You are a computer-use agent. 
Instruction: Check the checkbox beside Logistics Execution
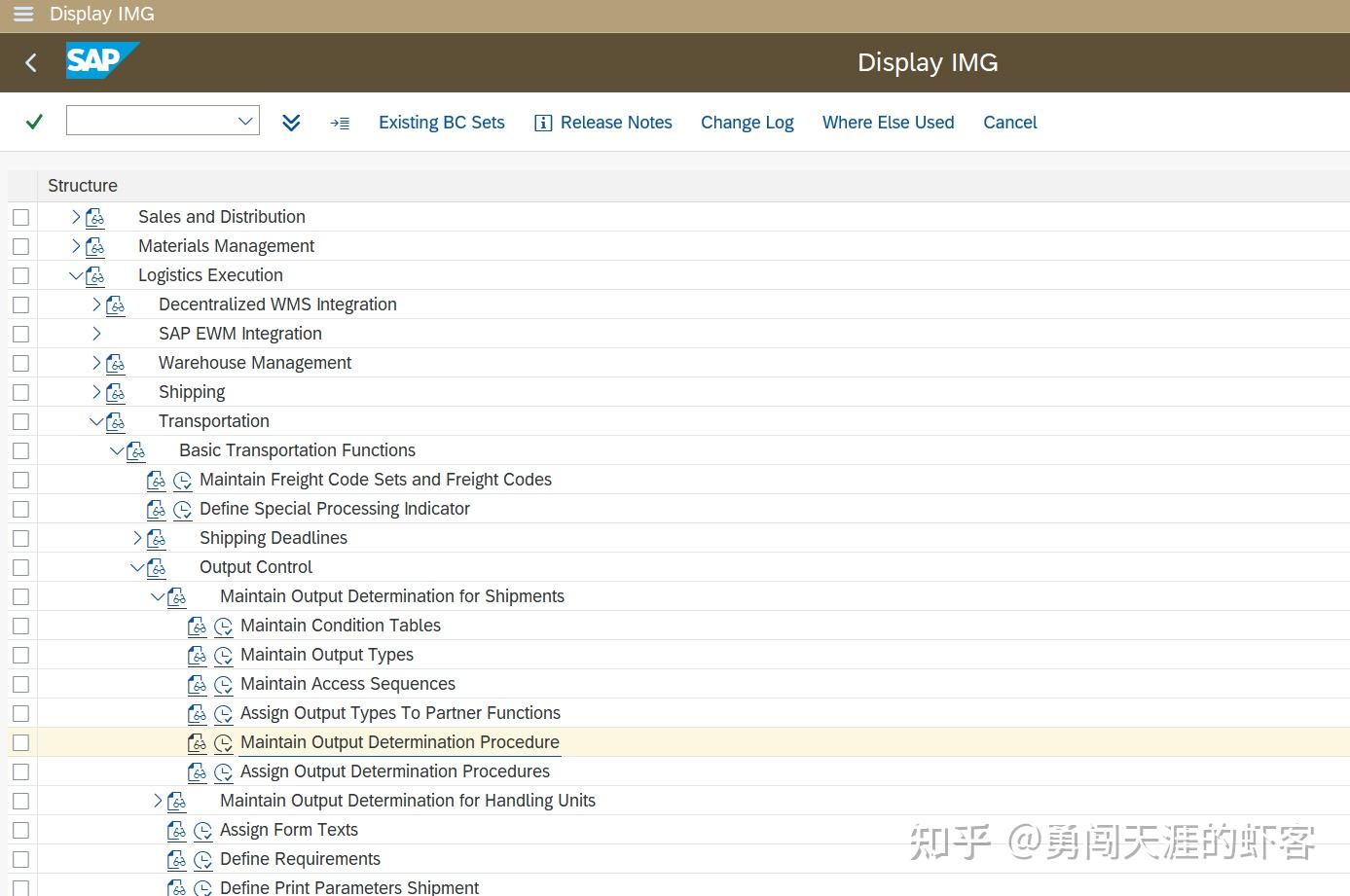pyautogui.click(x=20, y=275)
